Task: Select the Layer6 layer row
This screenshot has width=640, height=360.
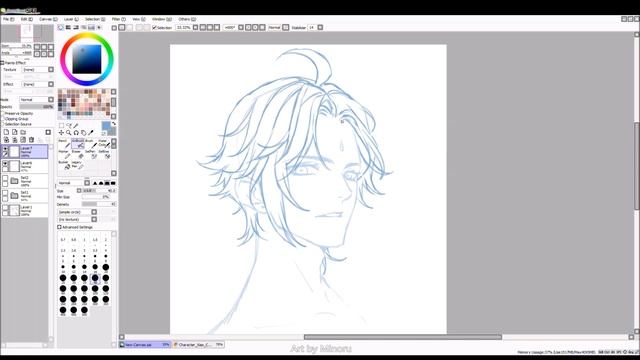Action: click(x=24, y=166)
